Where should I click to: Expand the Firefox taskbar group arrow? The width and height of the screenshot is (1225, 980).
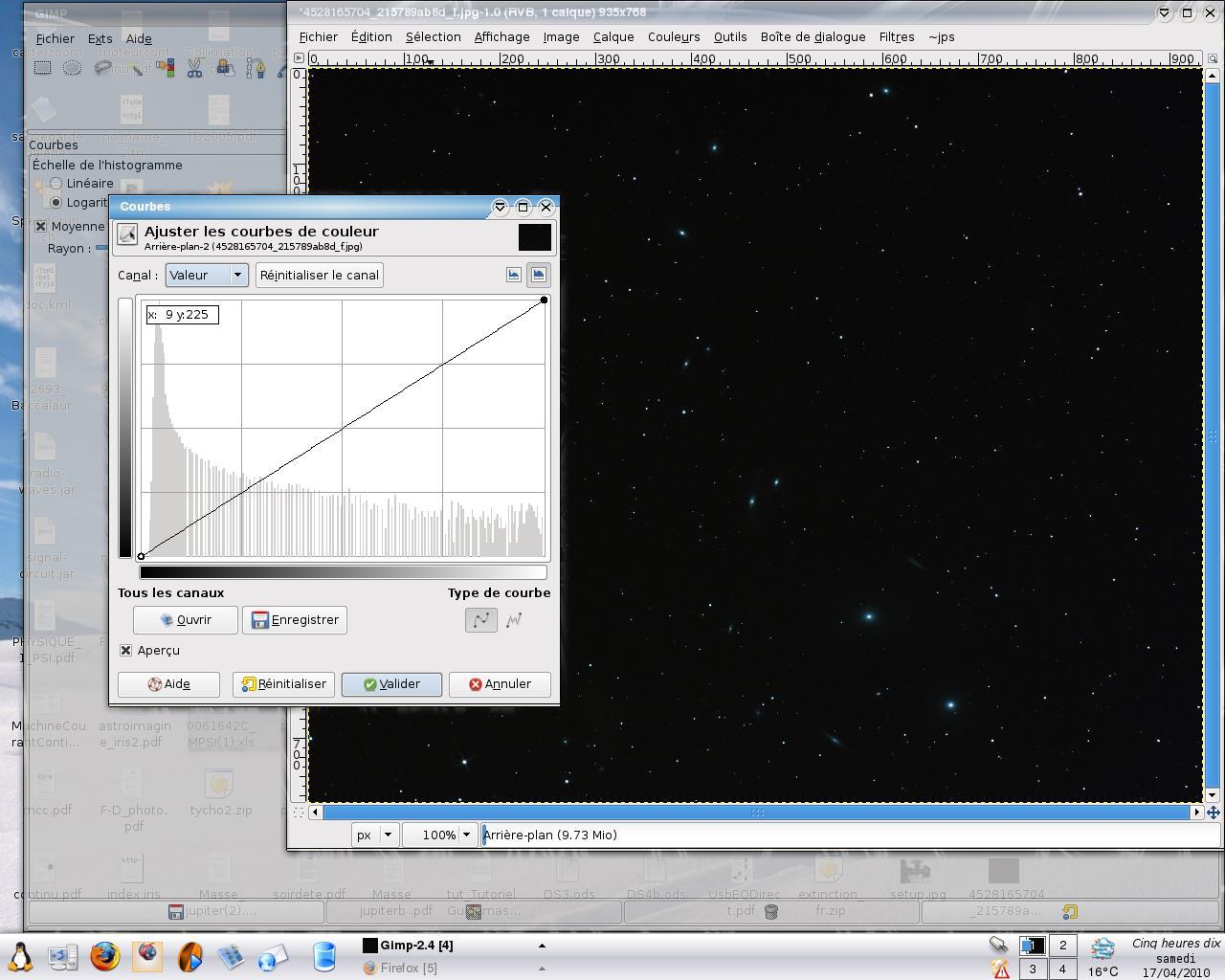pos(542,968)
